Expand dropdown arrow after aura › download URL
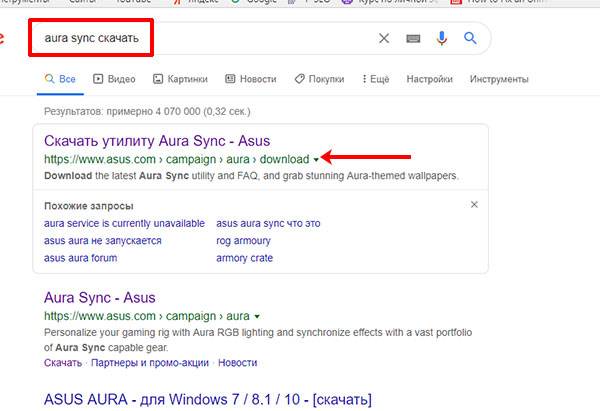Screen dimensions: 600x411 pos(316,160)
